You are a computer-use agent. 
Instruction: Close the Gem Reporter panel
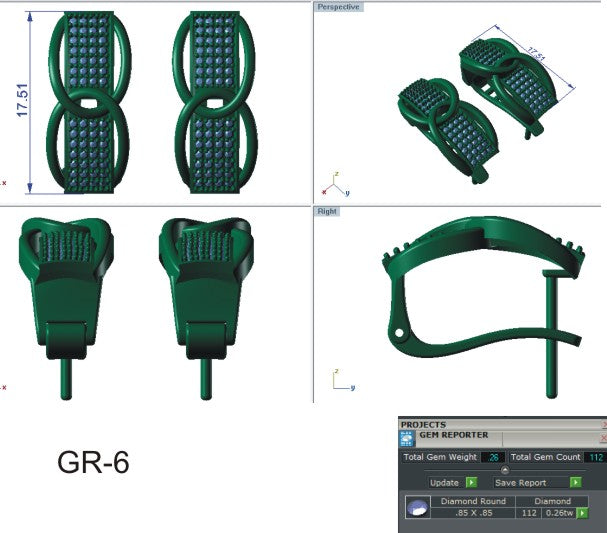602,438
